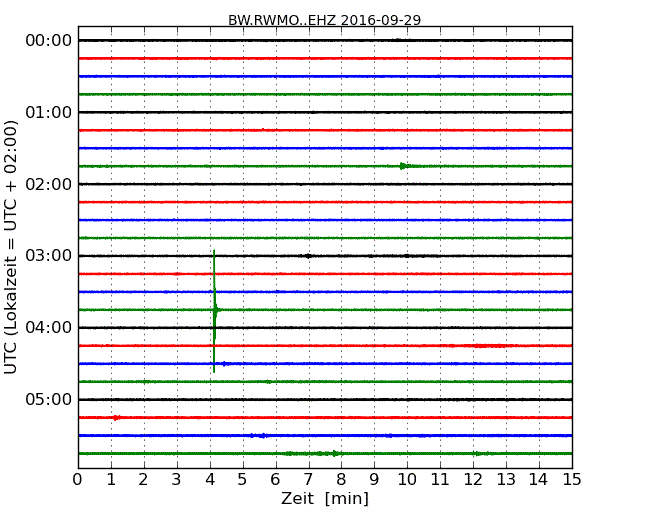The image size is (650, 520).
Task: Click the plot title BW.RWMO..EHZ 2016-09-29
Action: click(x=325, y=20)
